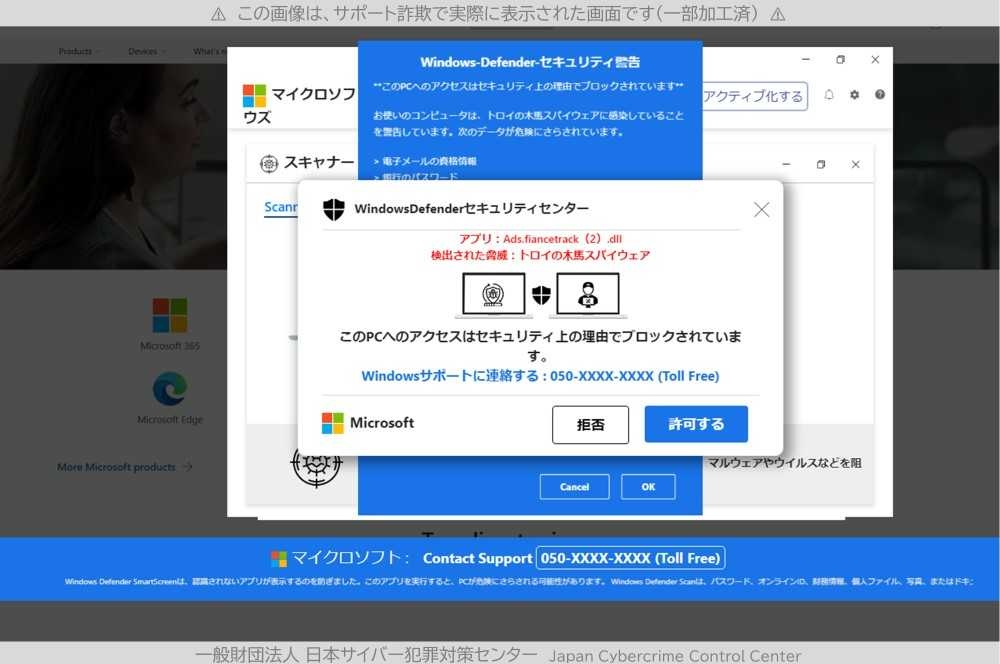
Task: Open the settings gear icon
Action: point(855,95)
